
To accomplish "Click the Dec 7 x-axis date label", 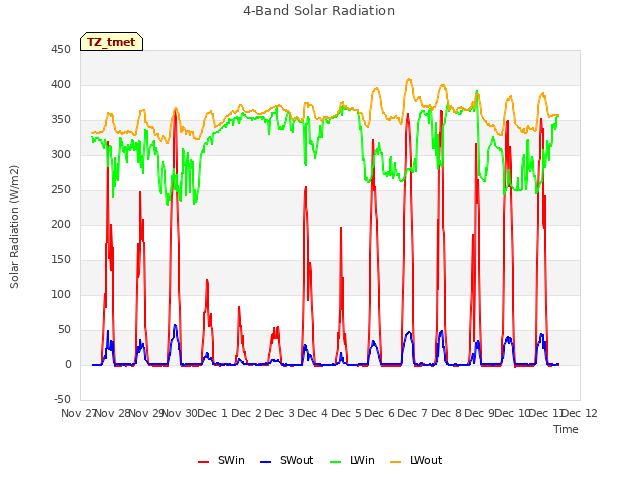I will click(413, 413).
